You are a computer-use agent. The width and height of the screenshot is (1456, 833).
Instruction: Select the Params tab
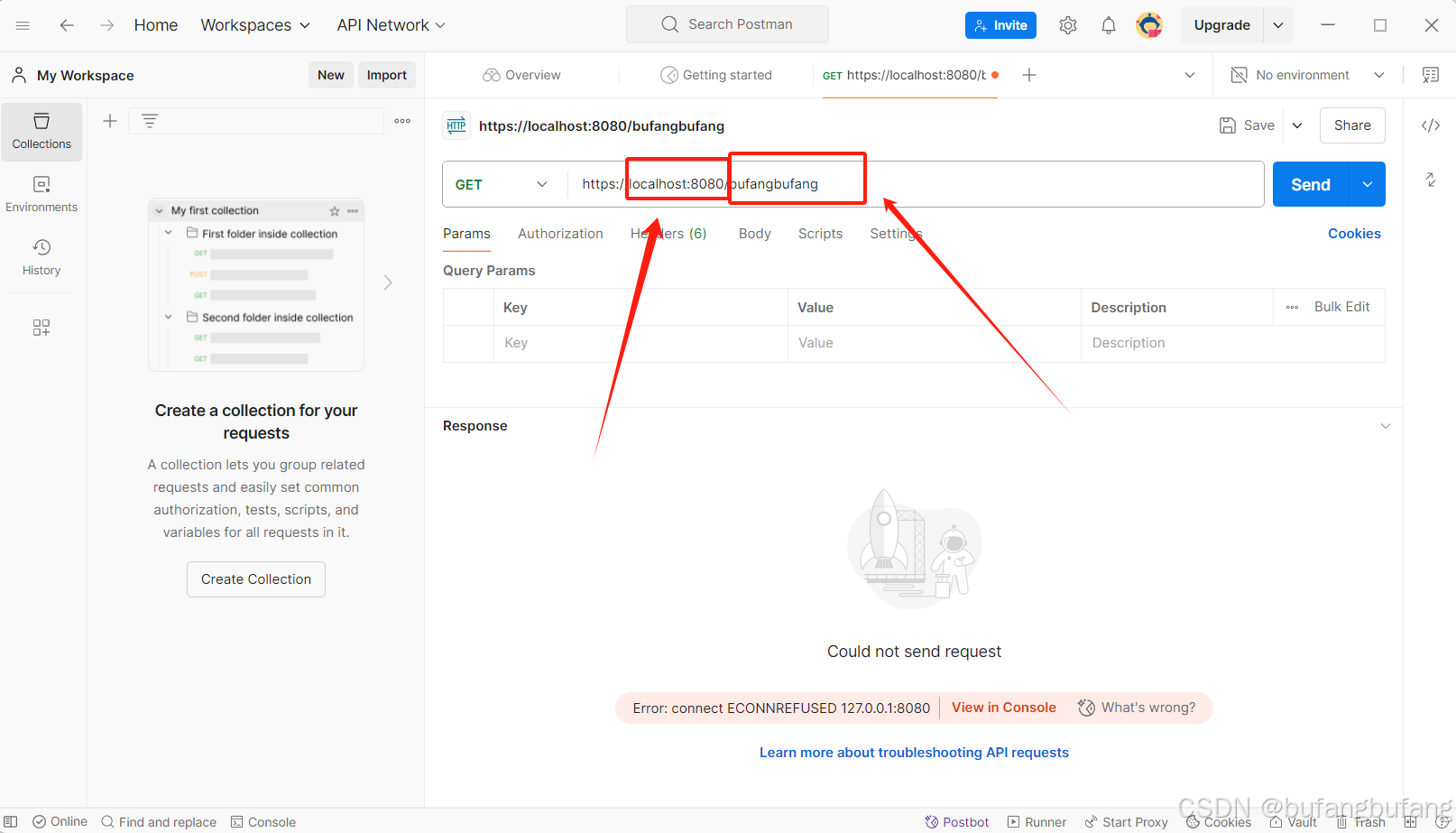pyautogui.click(x=466, y=234)
